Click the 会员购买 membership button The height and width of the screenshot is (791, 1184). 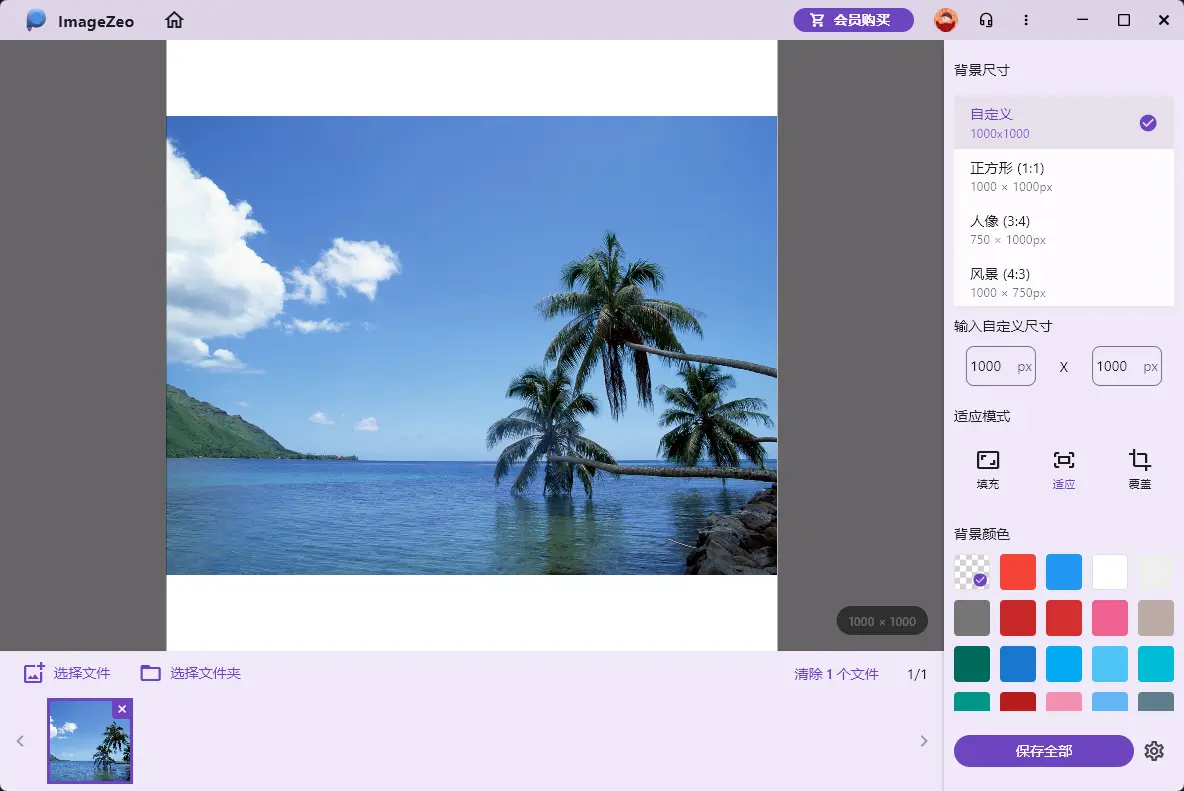tap(853, 20)
